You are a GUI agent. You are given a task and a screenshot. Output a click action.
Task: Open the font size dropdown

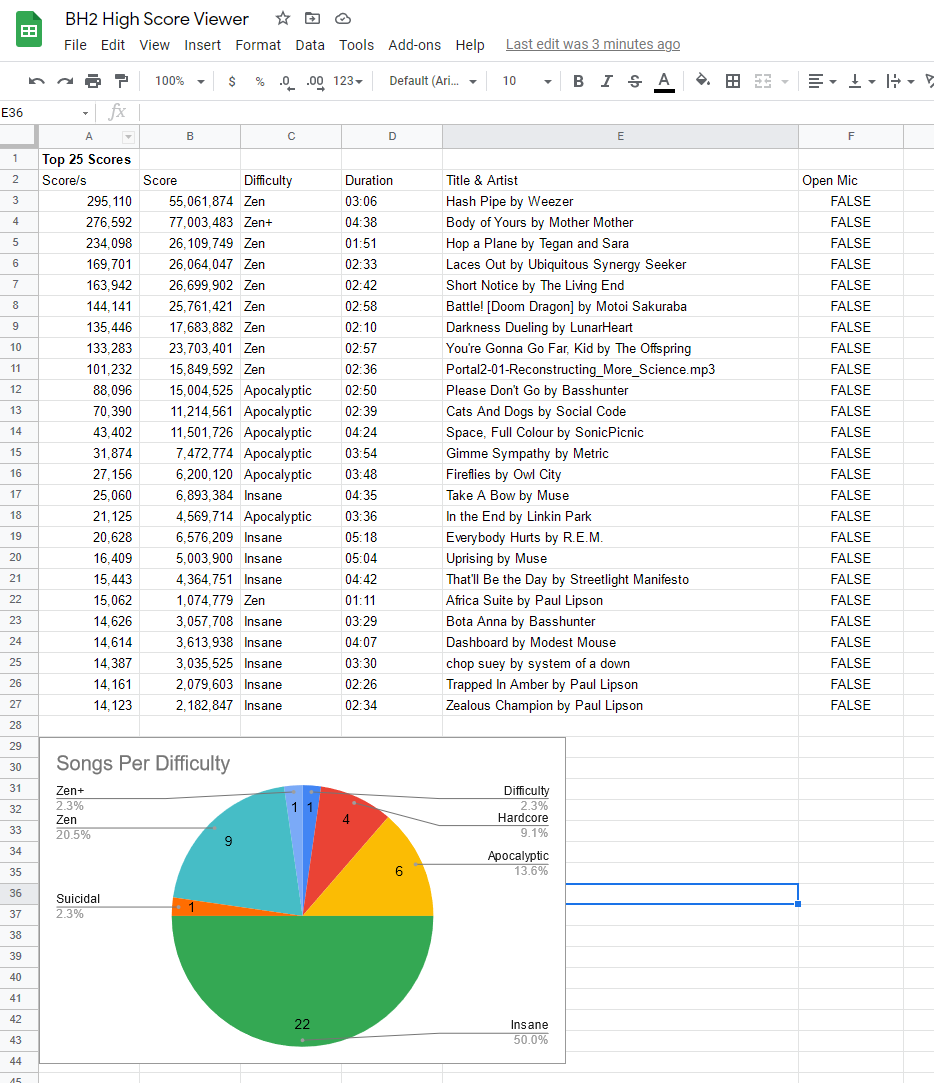pos(526,81)
